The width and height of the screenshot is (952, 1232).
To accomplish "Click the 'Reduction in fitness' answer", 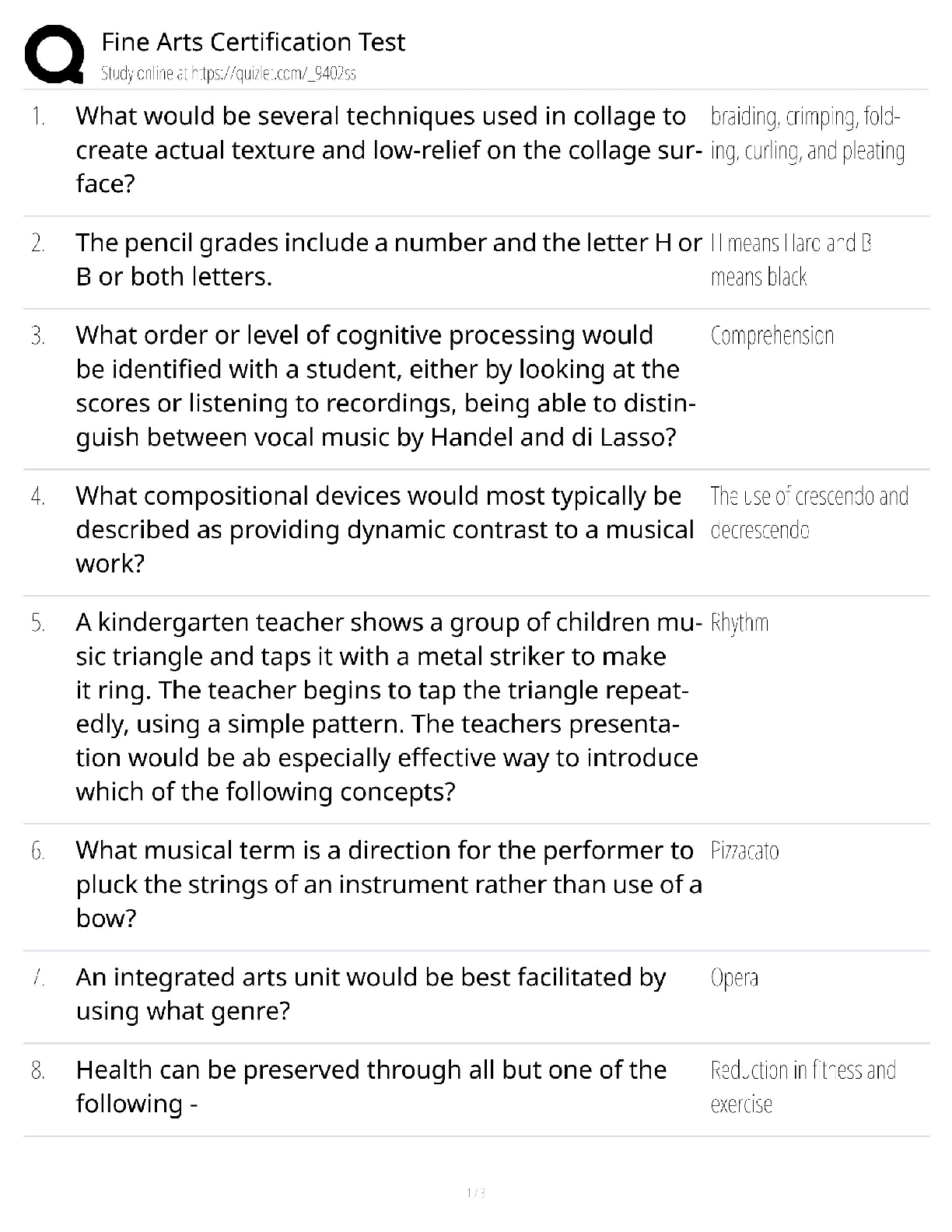I will click(x=803, y=1087).
